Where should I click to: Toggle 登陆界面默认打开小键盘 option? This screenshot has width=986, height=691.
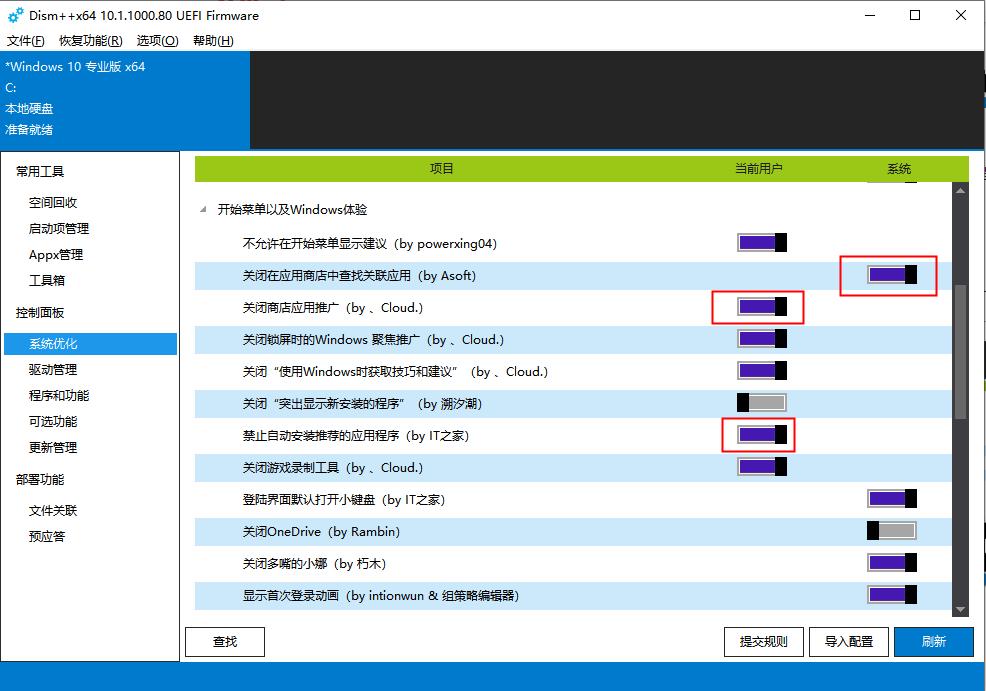891,498
